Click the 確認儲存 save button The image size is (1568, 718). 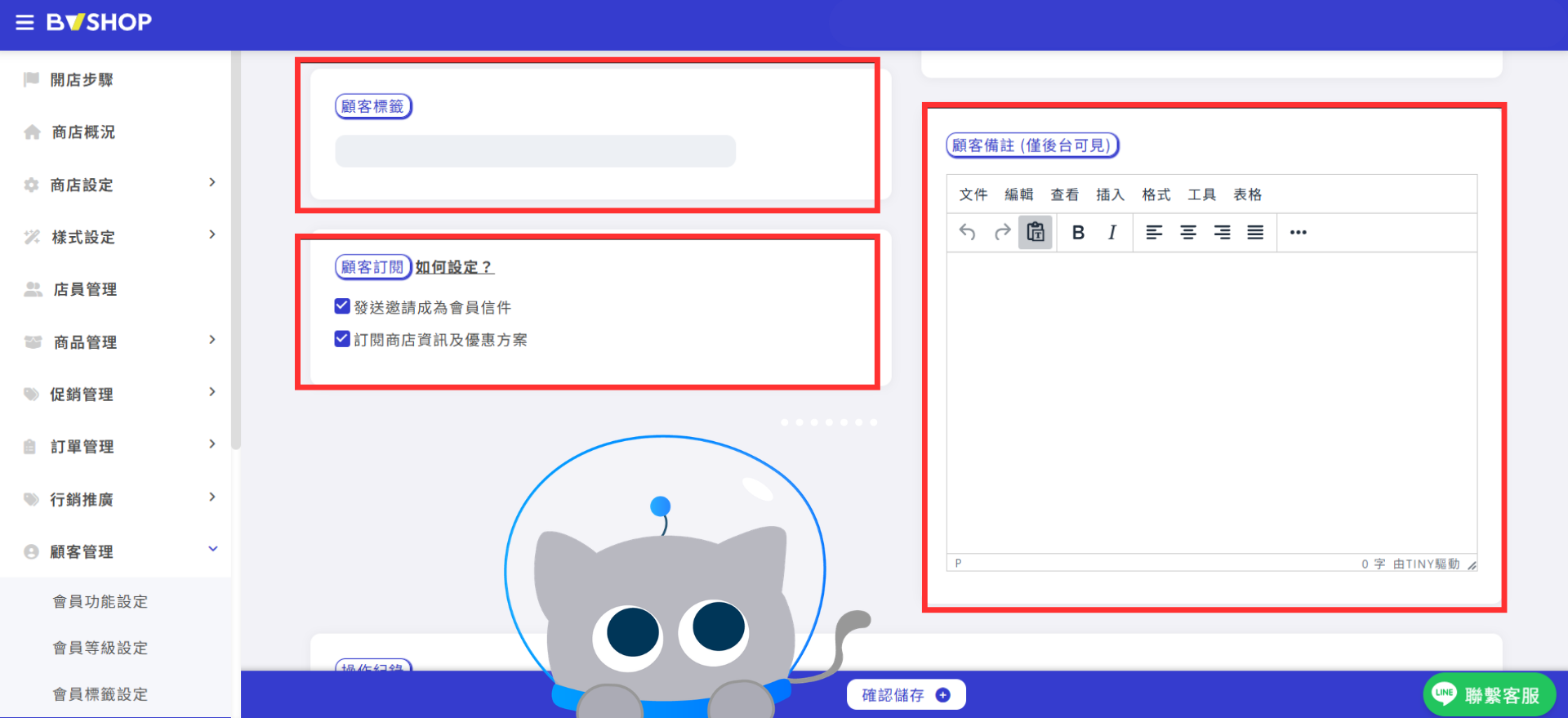906,695
